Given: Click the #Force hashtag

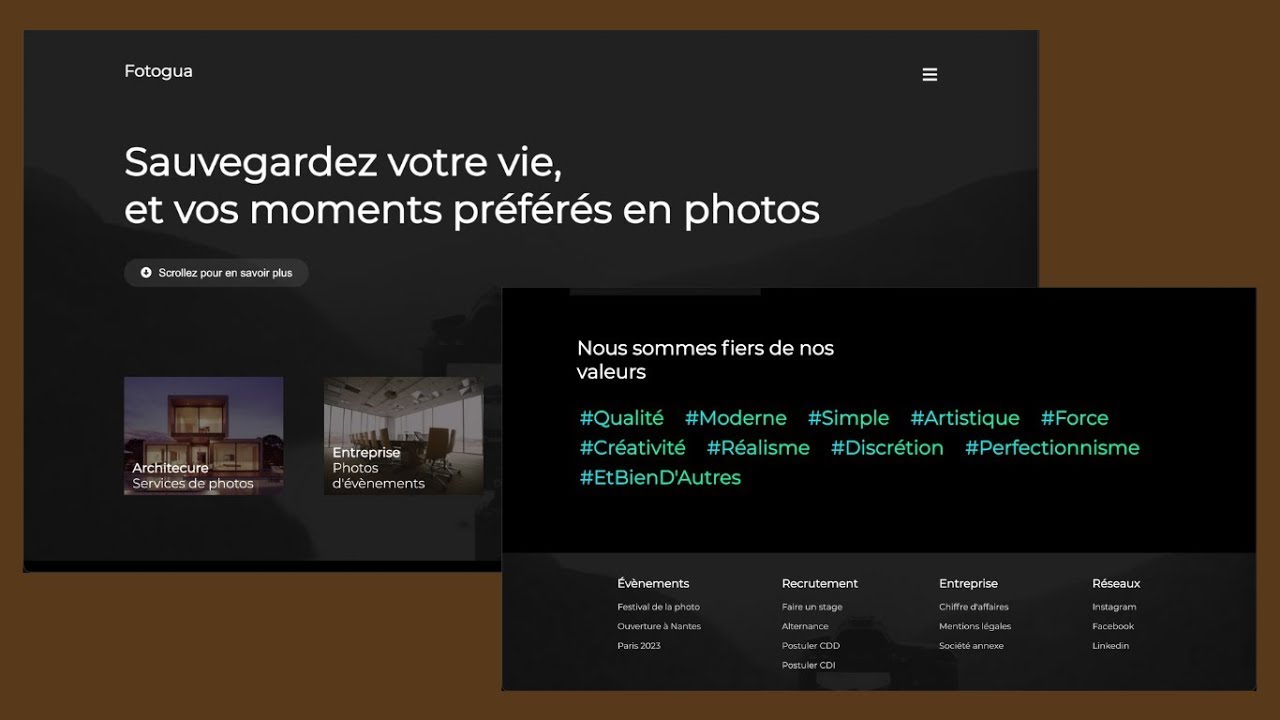Looking at the screenshot, I should (x=1075, y=418).
